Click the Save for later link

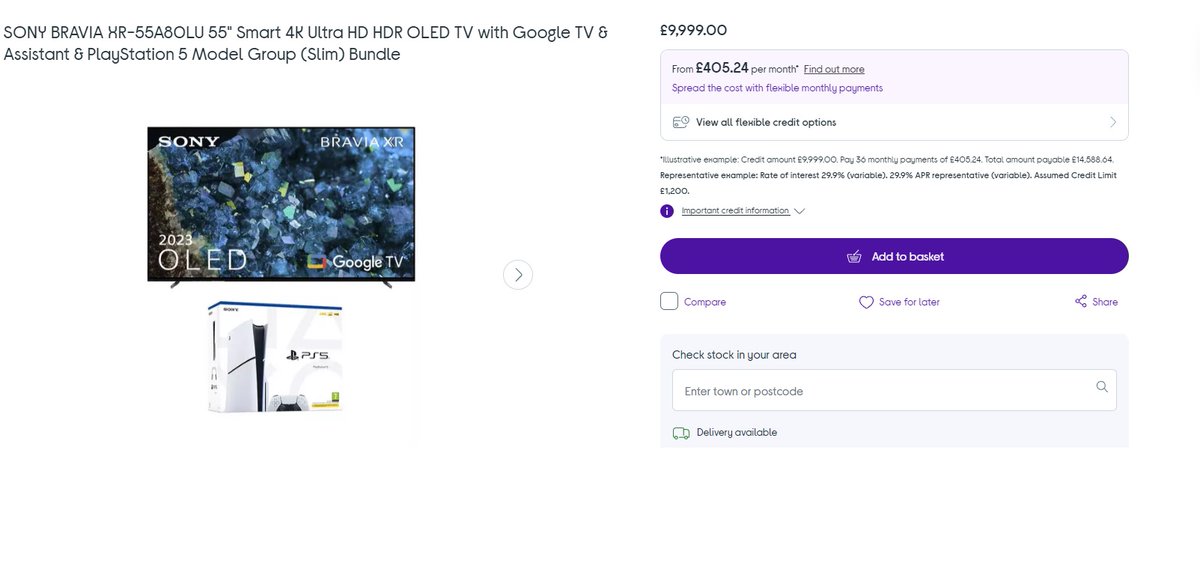click(909, 302)
